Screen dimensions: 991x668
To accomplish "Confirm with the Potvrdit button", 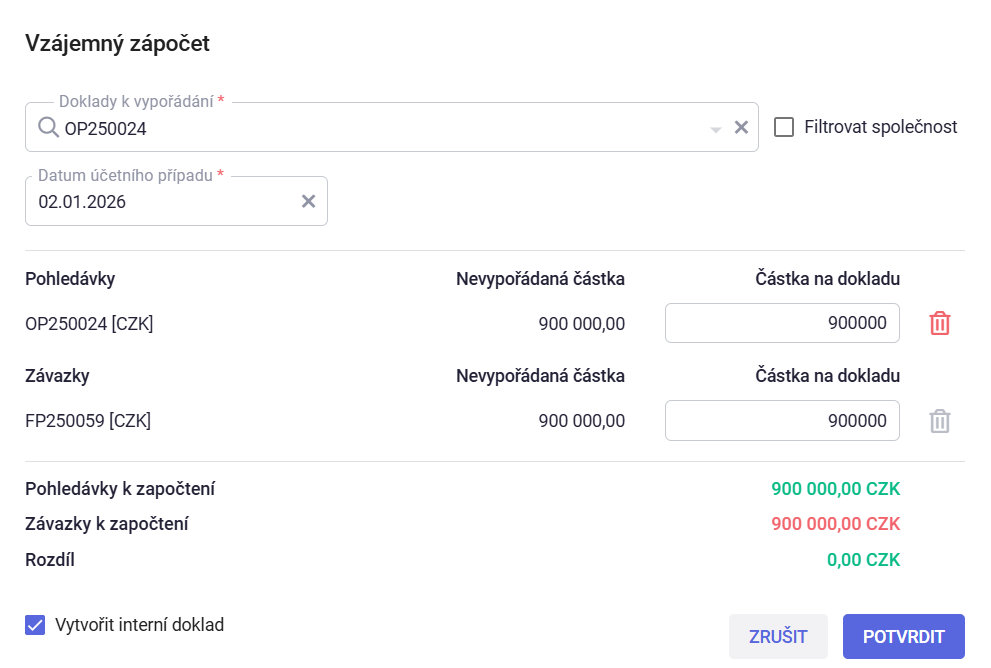I will (x=903, y=636).
